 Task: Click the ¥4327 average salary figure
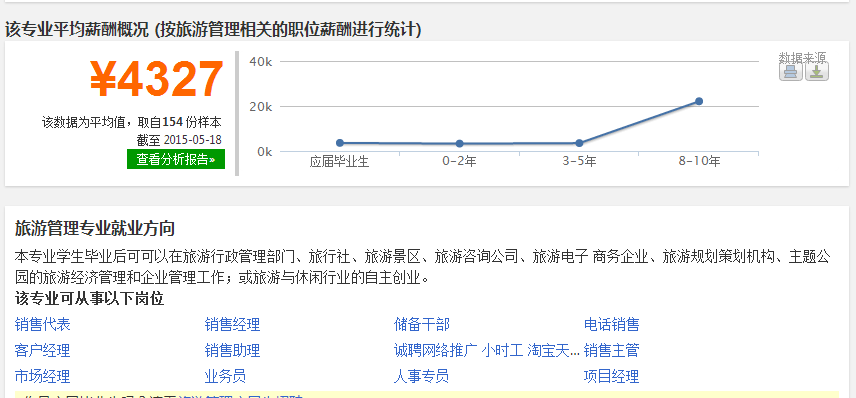coord(157,80)
